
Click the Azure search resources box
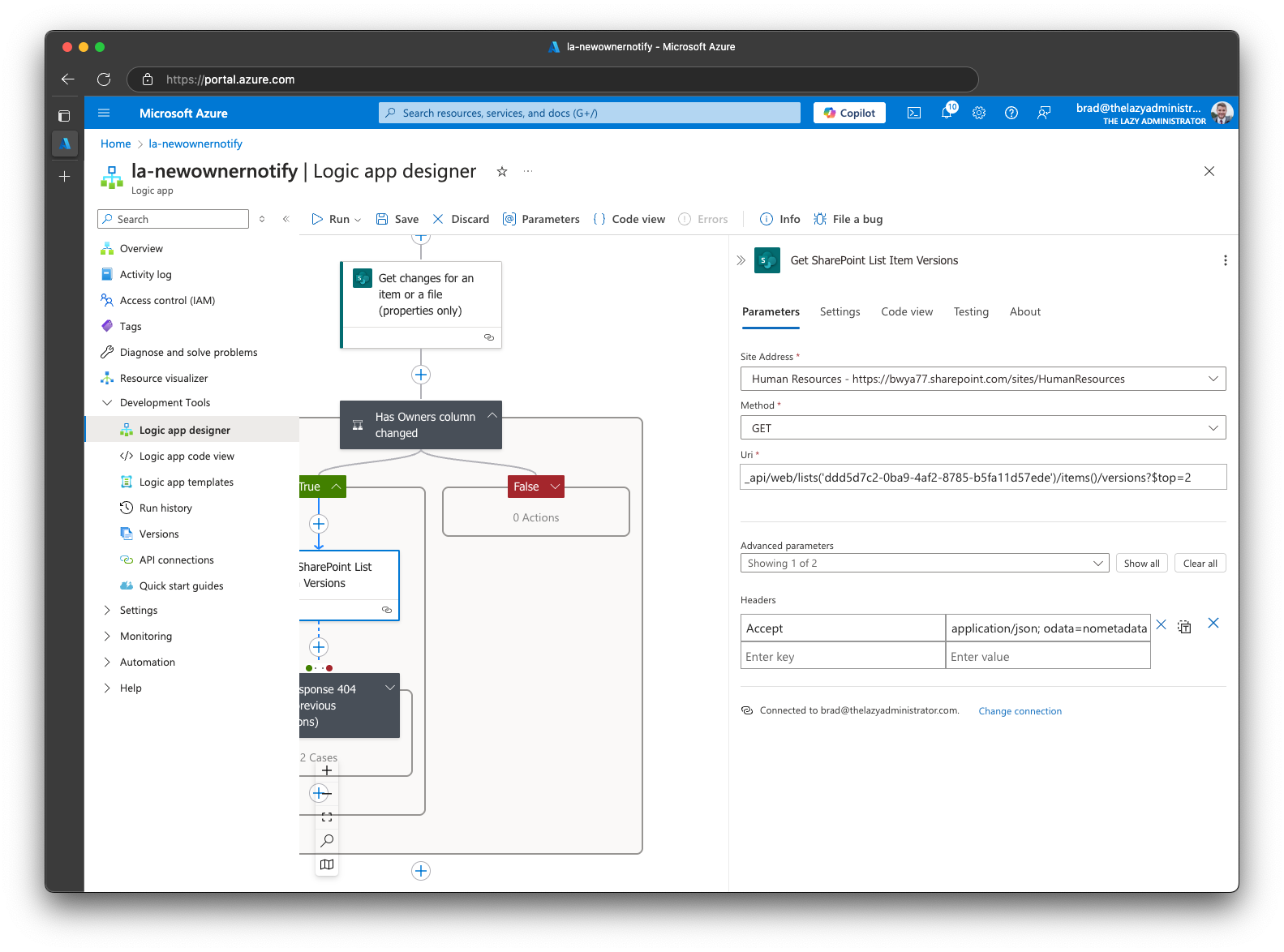590,113
